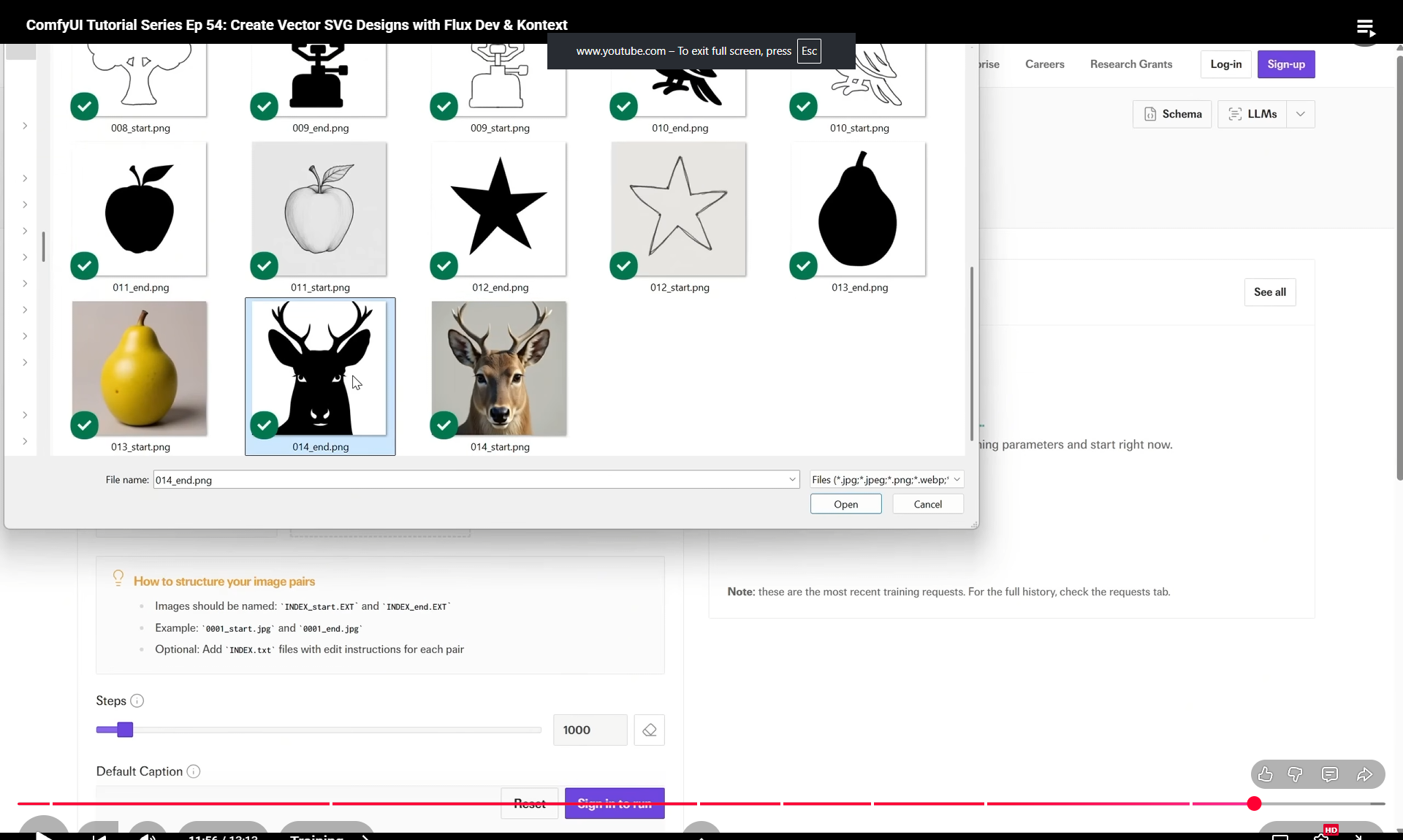Screen dimensions: 1403x840
Task: Open the Careers navigation item
Action: 1044,64
